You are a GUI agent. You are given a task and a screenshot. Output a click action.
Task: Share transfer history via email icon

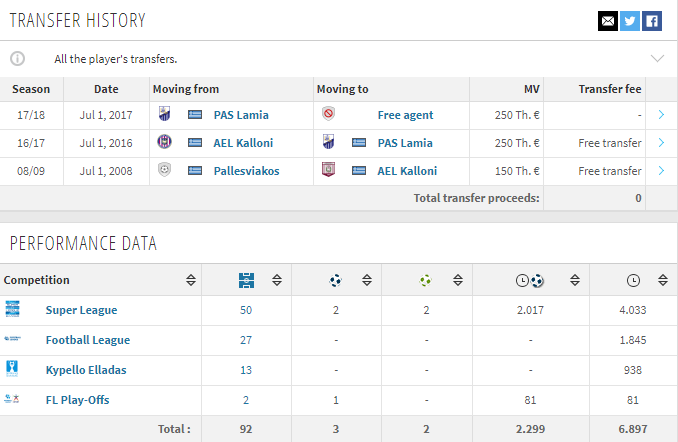[608, 21]
